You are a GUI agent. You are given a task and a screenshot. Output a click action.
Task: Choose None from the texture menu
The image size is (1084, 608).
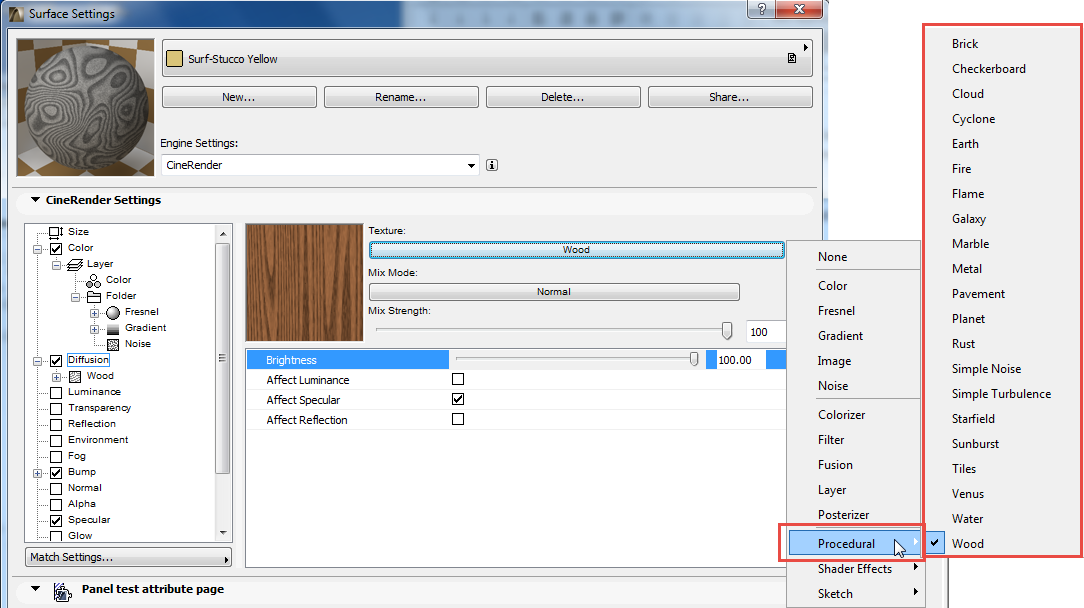click(x=832, y=257)
